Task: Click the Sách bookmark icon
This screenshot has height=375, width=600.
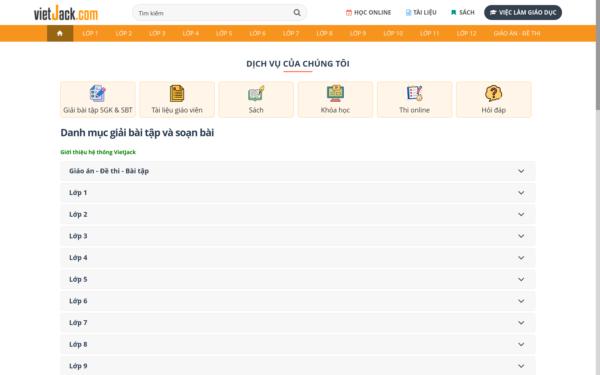Action: pyautogui.click(x=453, y=13)
